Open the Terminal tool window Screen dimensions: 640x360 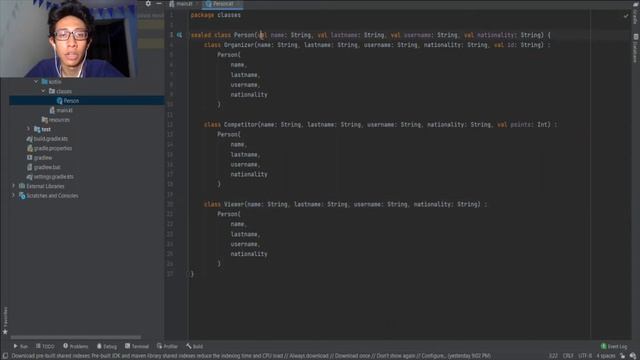click(137, 346)
